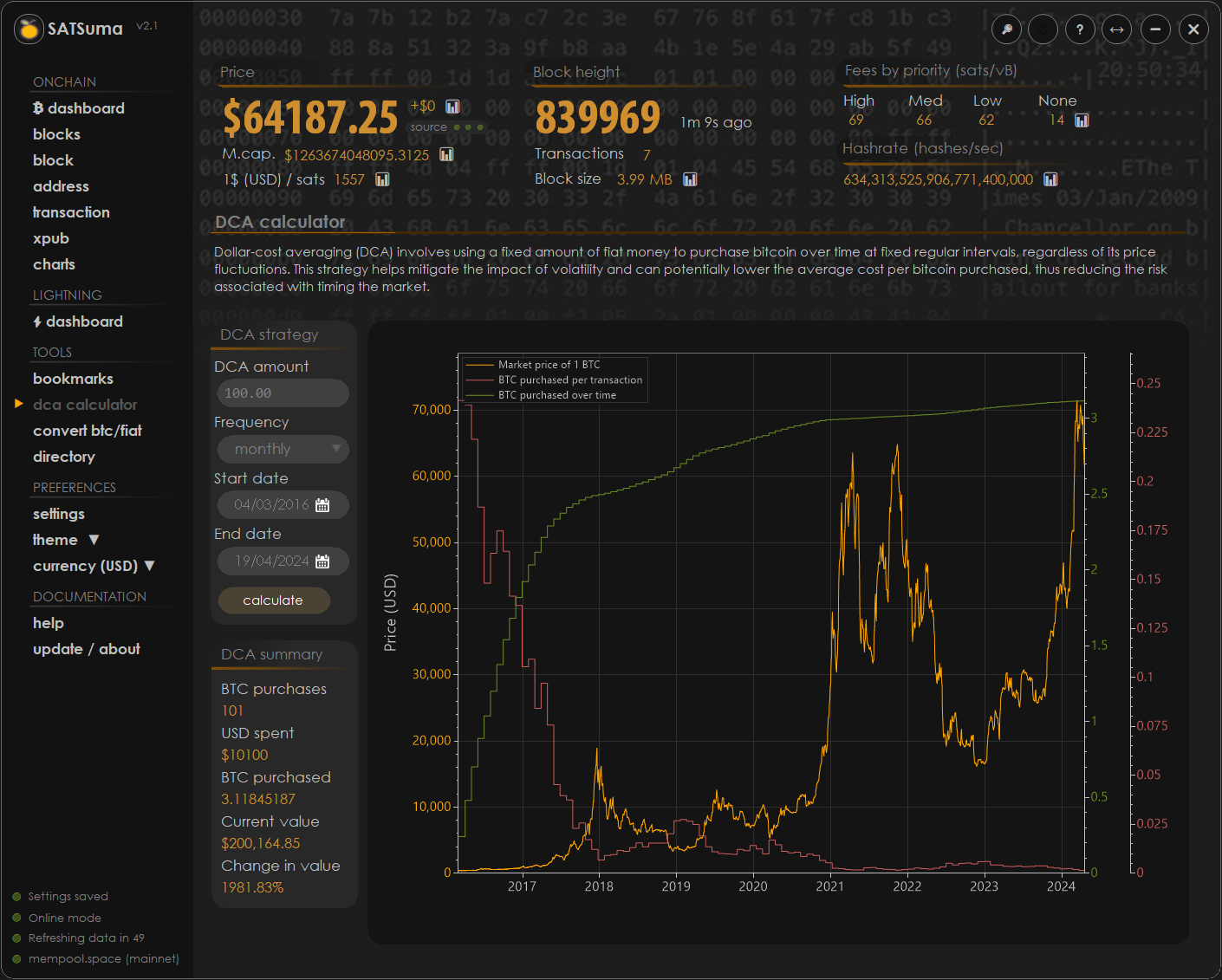Viewport: 1222px width, 980px height.
Task: Open chart icon next to block size
Action: 690,179
